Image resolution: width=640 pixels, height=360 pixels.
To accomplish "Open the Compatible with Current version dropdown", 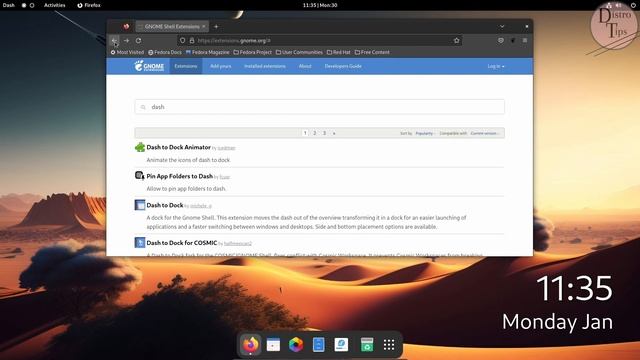I will (x=485, y=133).
